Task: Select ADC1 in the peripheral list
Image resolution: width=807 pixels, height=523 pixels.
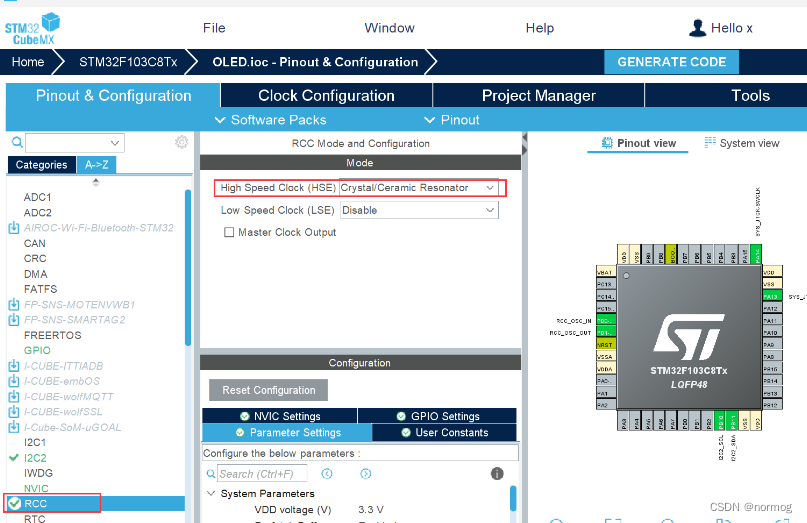Action: (x=38, y=197)
